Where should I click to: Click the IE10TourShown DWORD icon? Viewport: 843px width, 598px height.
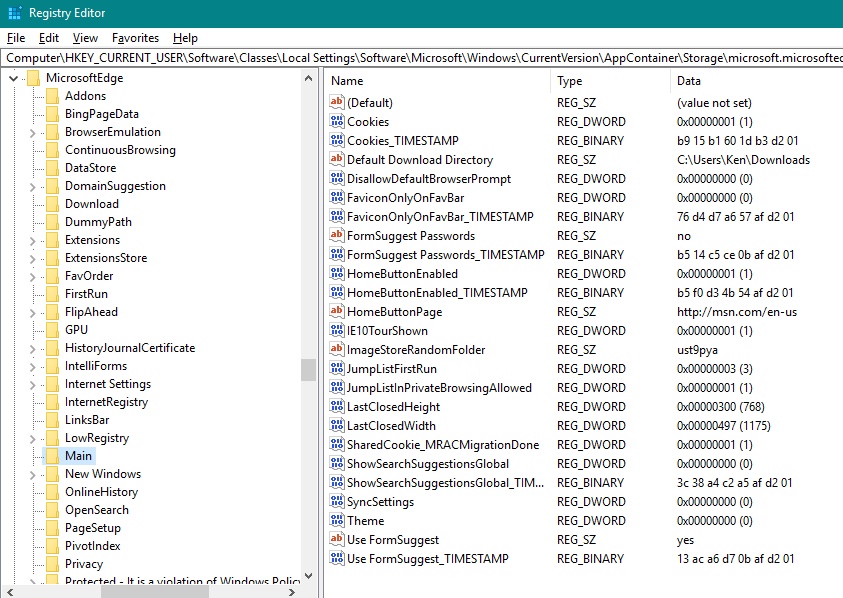click(x=337, y=330)
